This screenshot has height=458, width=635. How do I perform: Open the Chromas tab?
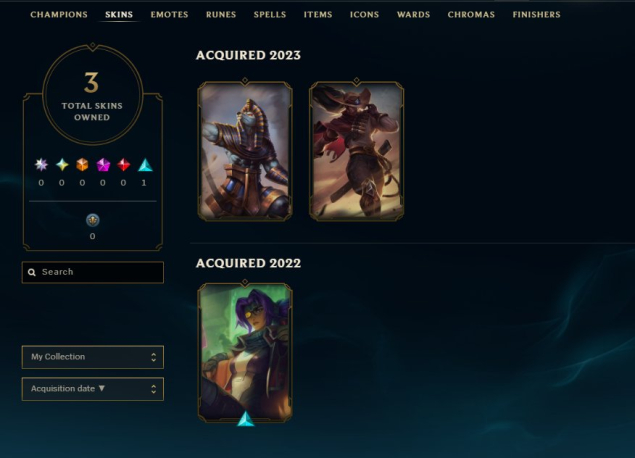[471, 15]
